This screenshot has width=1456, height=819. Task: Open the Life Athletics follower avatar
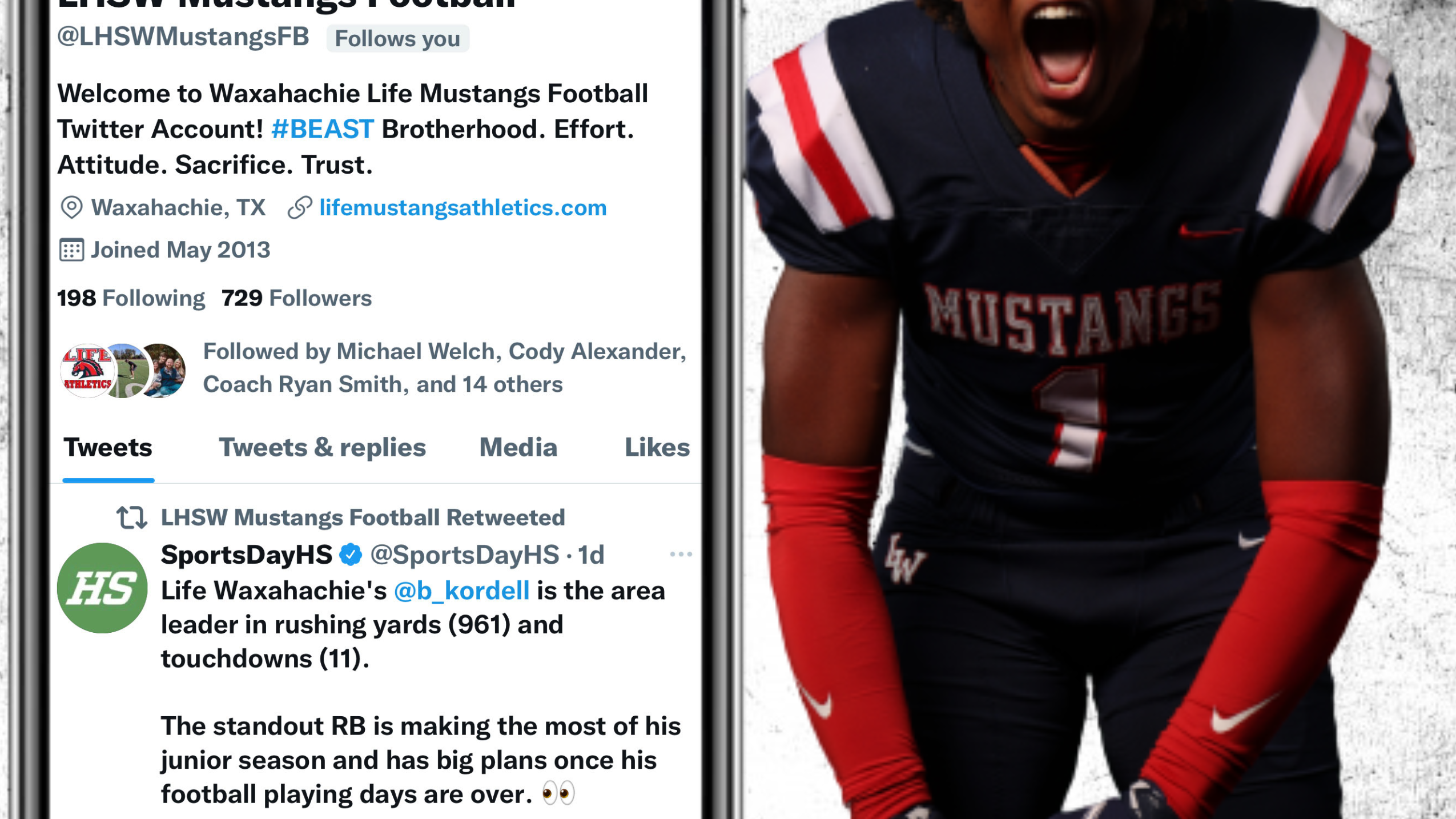pos(87,371)
